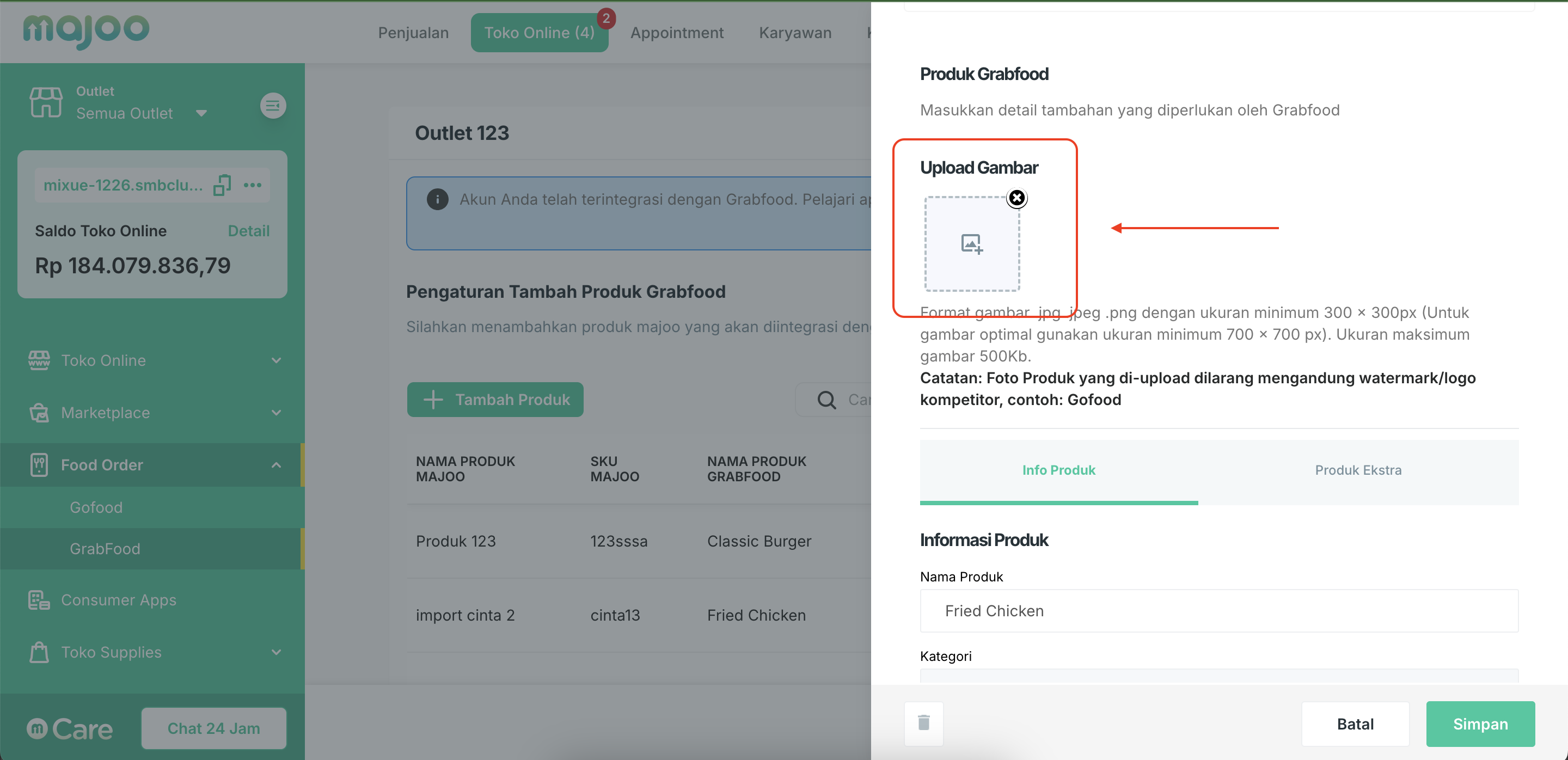Expand the Toko Supplies chevron

(x=277, y=652)
